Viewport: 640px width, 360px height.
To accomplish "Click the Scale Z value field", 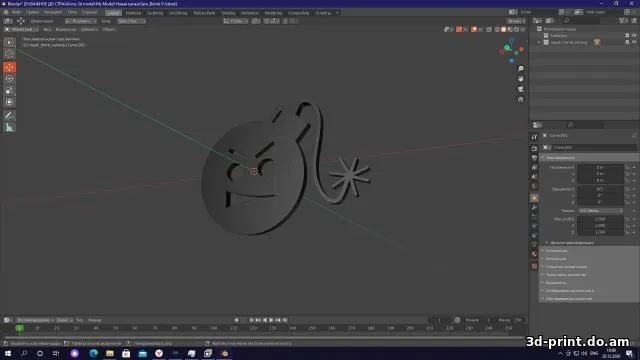I will [600, 232].
